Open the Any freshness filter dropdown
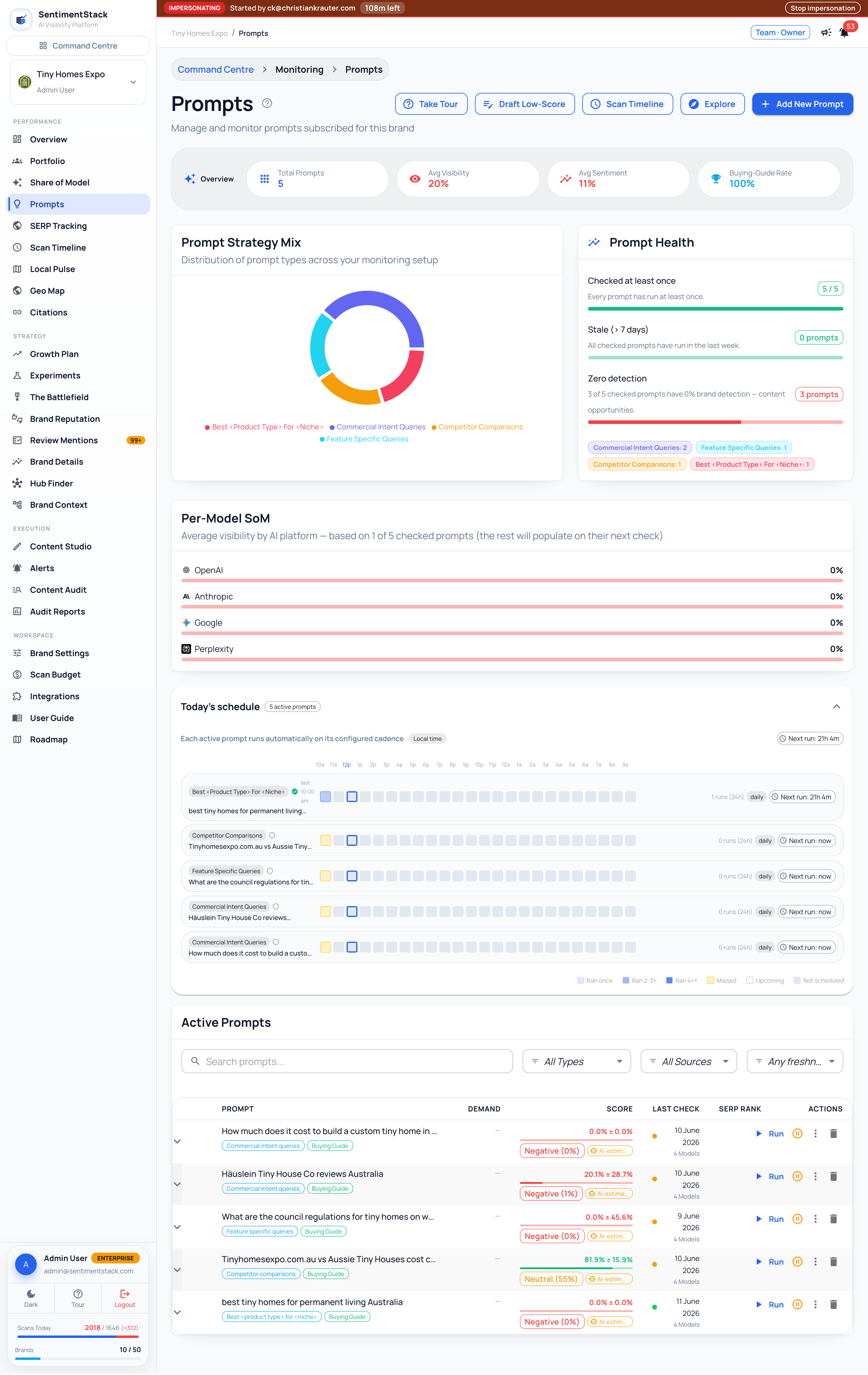The image size is (868, 1375). tap(794, 1061)
